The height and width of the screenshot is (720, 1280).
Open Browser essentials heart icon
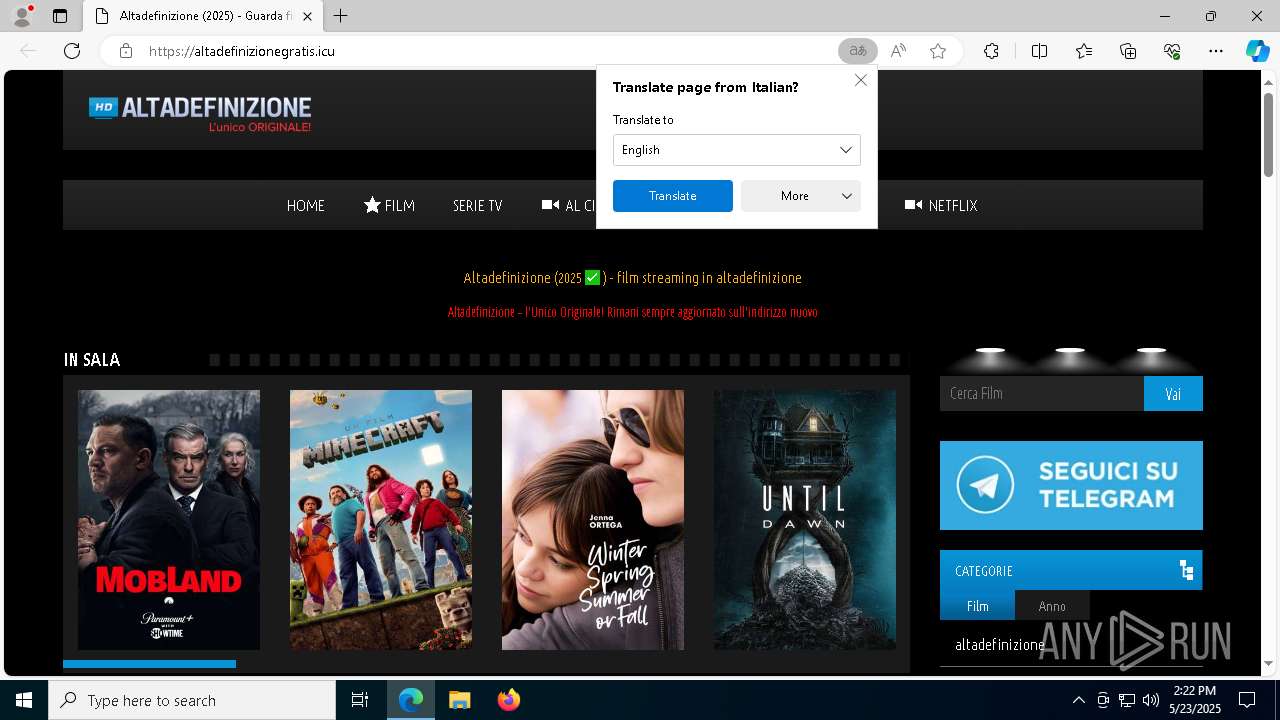point(1172,51)
